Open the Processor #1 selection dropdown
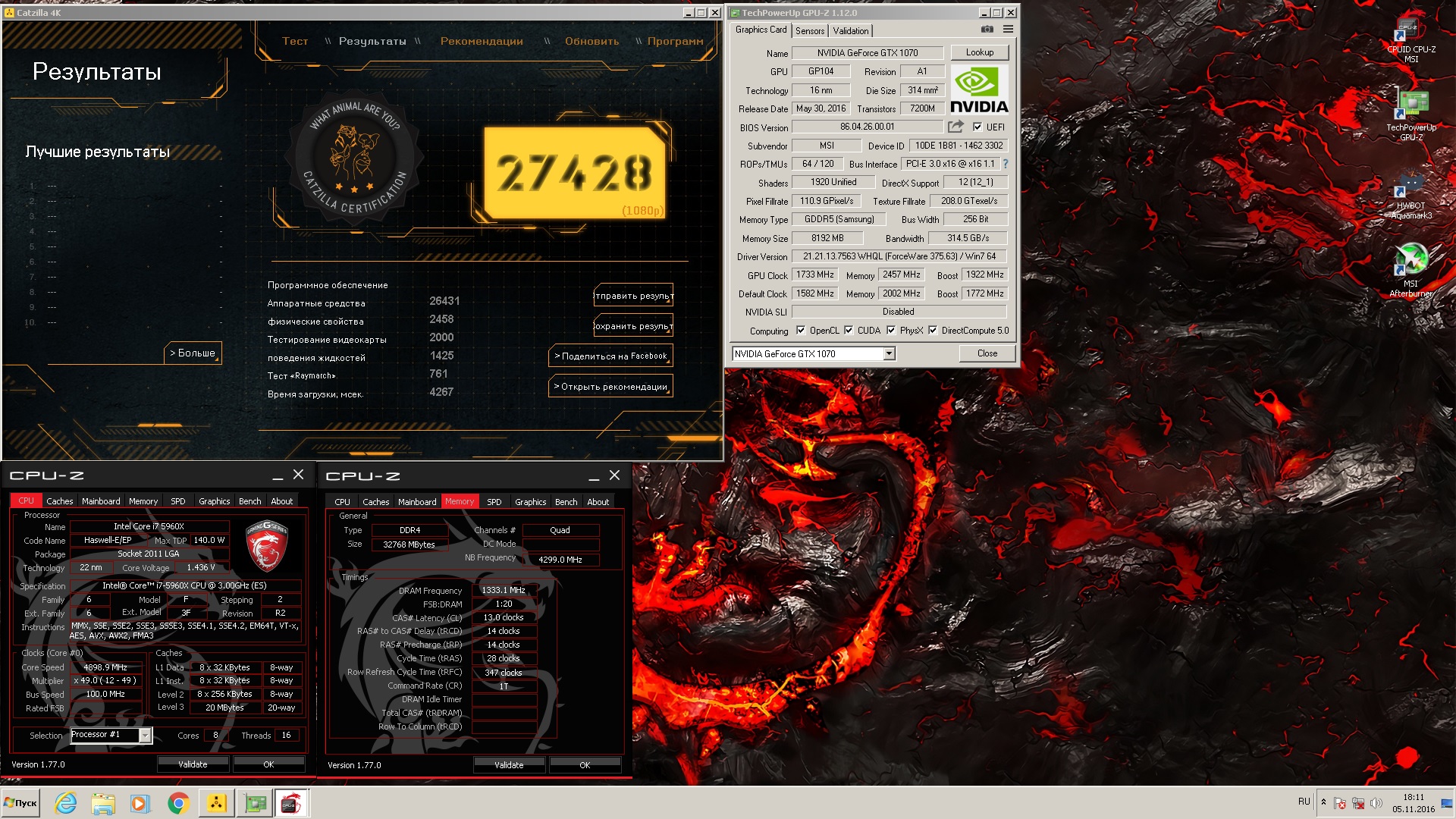This screenshot has width=1456, height=819. click(x=111, y=735)
